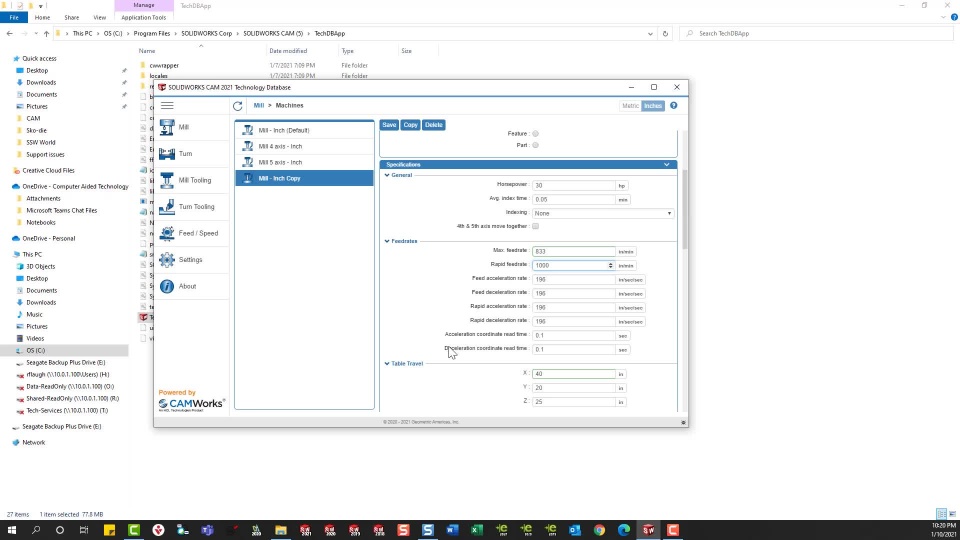Click the Max. feedrate input field
The width and height of the screenshot is (960, 540).
pos(574,252)
